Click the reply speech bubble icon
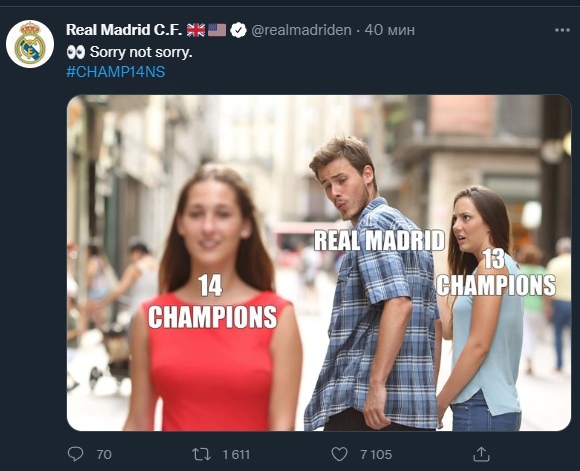This screenshot has height=471, width=580. click(75, 454)
